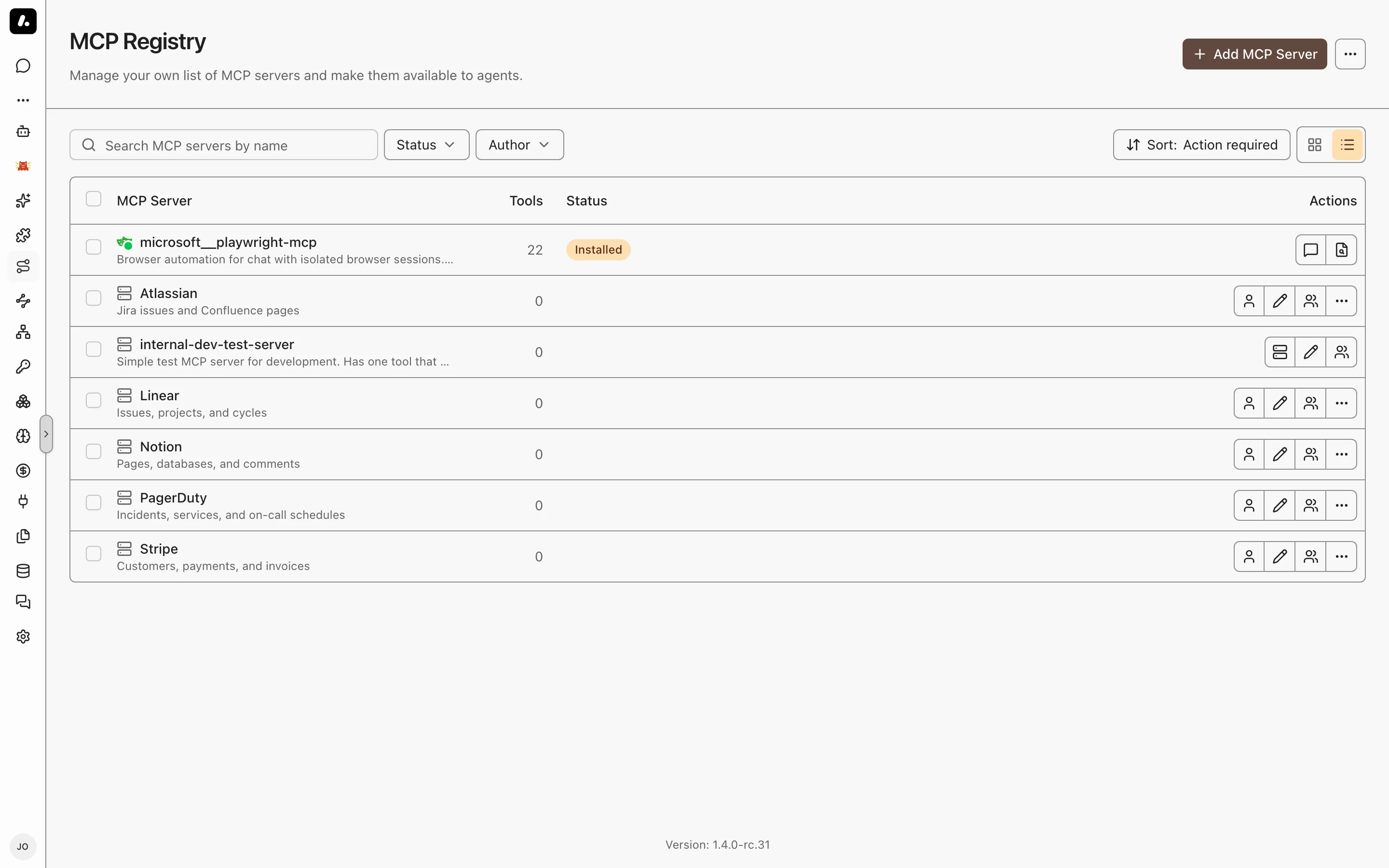Check the Atlassian row checkbox

coord(94,298)
